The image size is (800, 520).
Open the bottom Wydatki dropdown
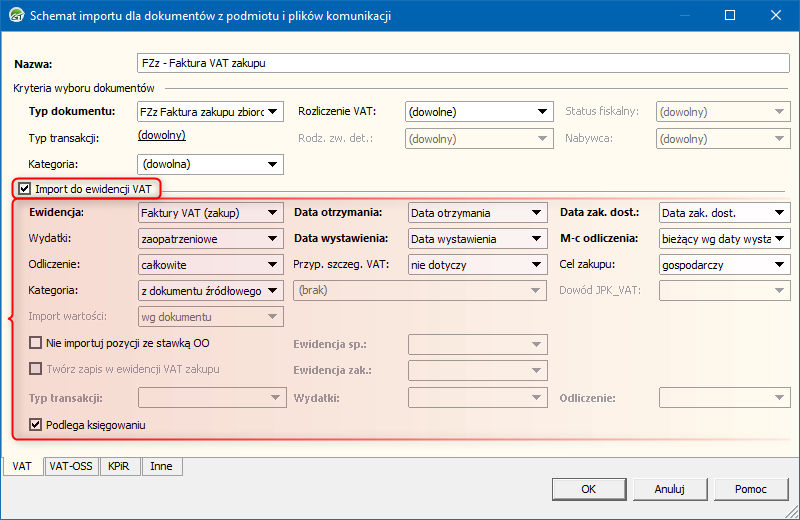478,398
